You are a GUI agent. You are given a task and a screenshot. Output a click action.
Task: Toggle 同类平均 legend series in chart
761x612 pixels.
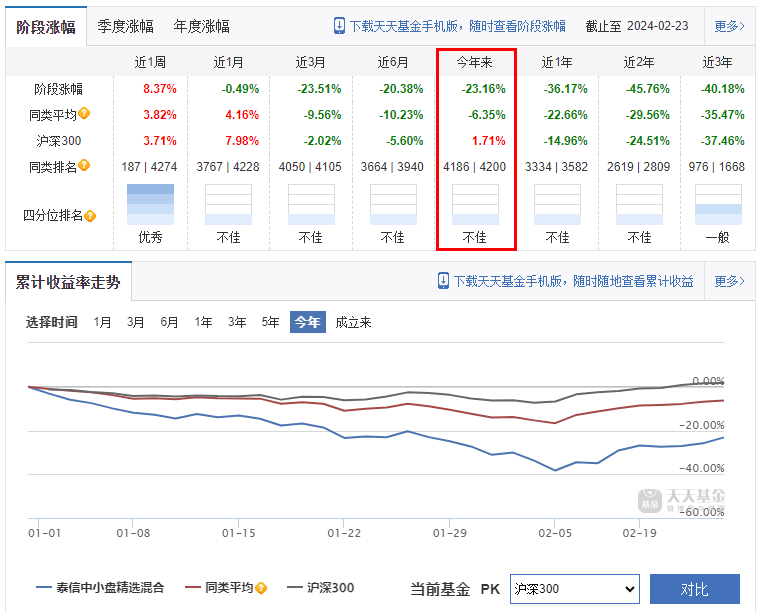coord(220,588)
